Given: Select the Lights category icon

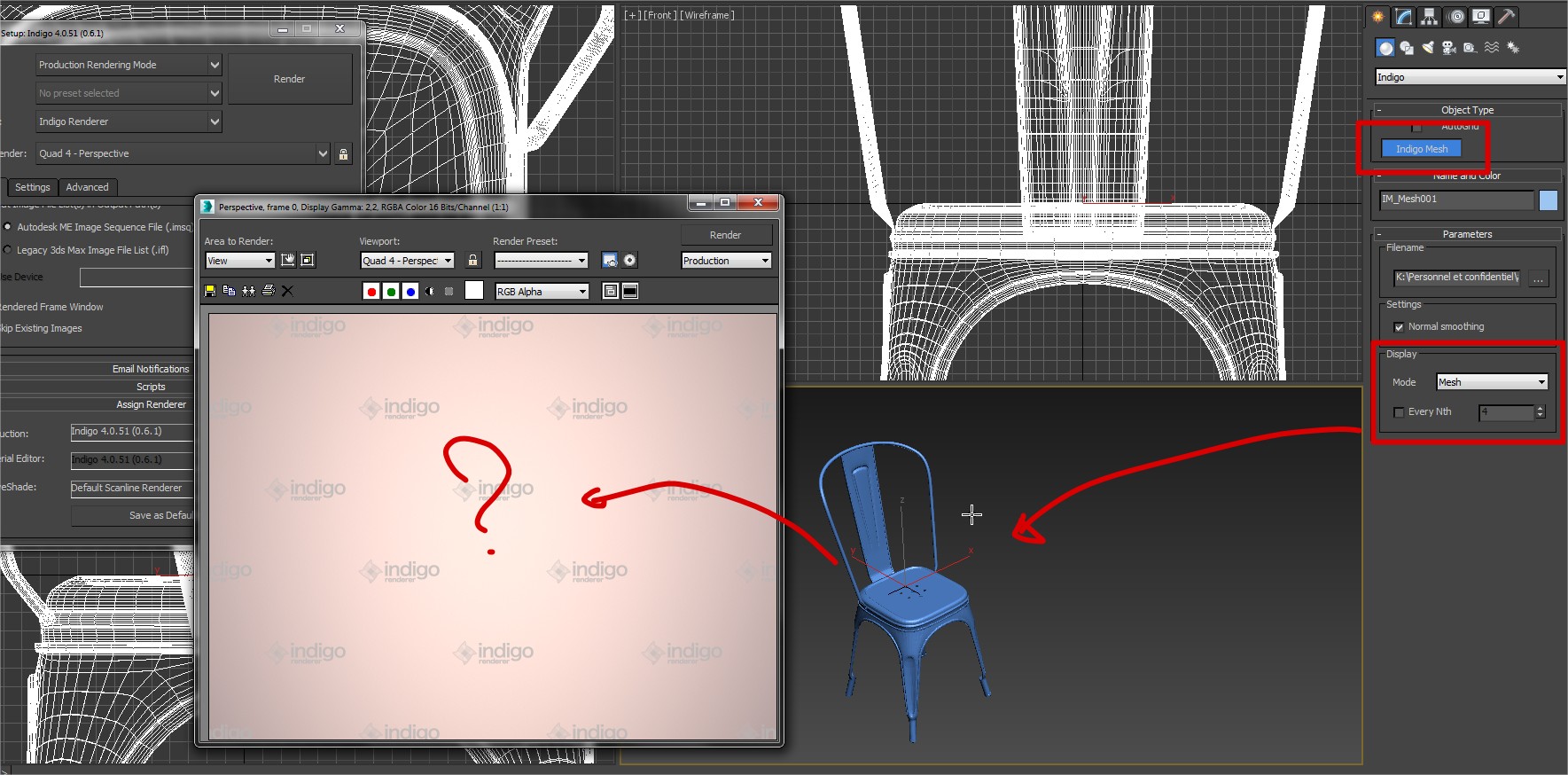Looking at the screenshot, I should (1428, 48).
